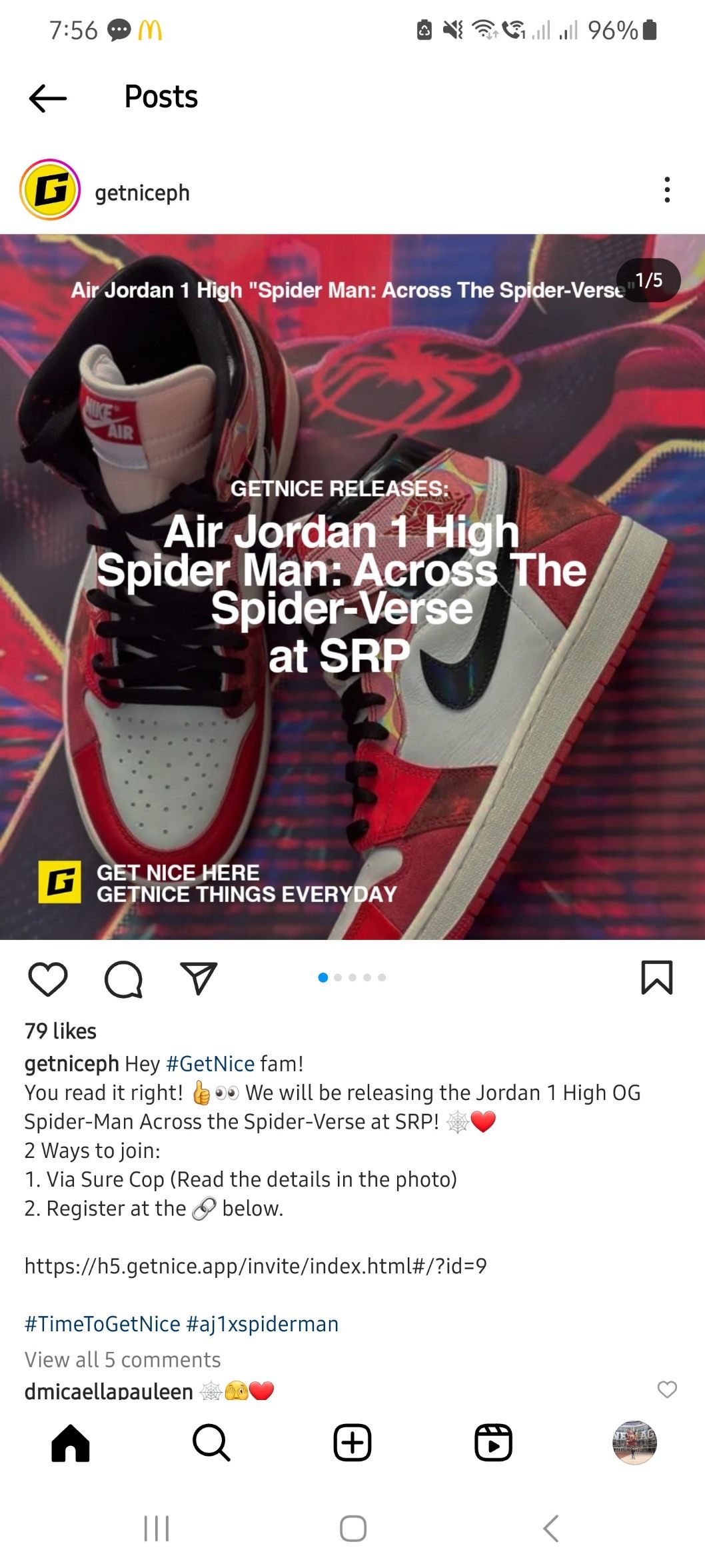
Task: Open the getniceph username in the post header
Action: [142, 193]
